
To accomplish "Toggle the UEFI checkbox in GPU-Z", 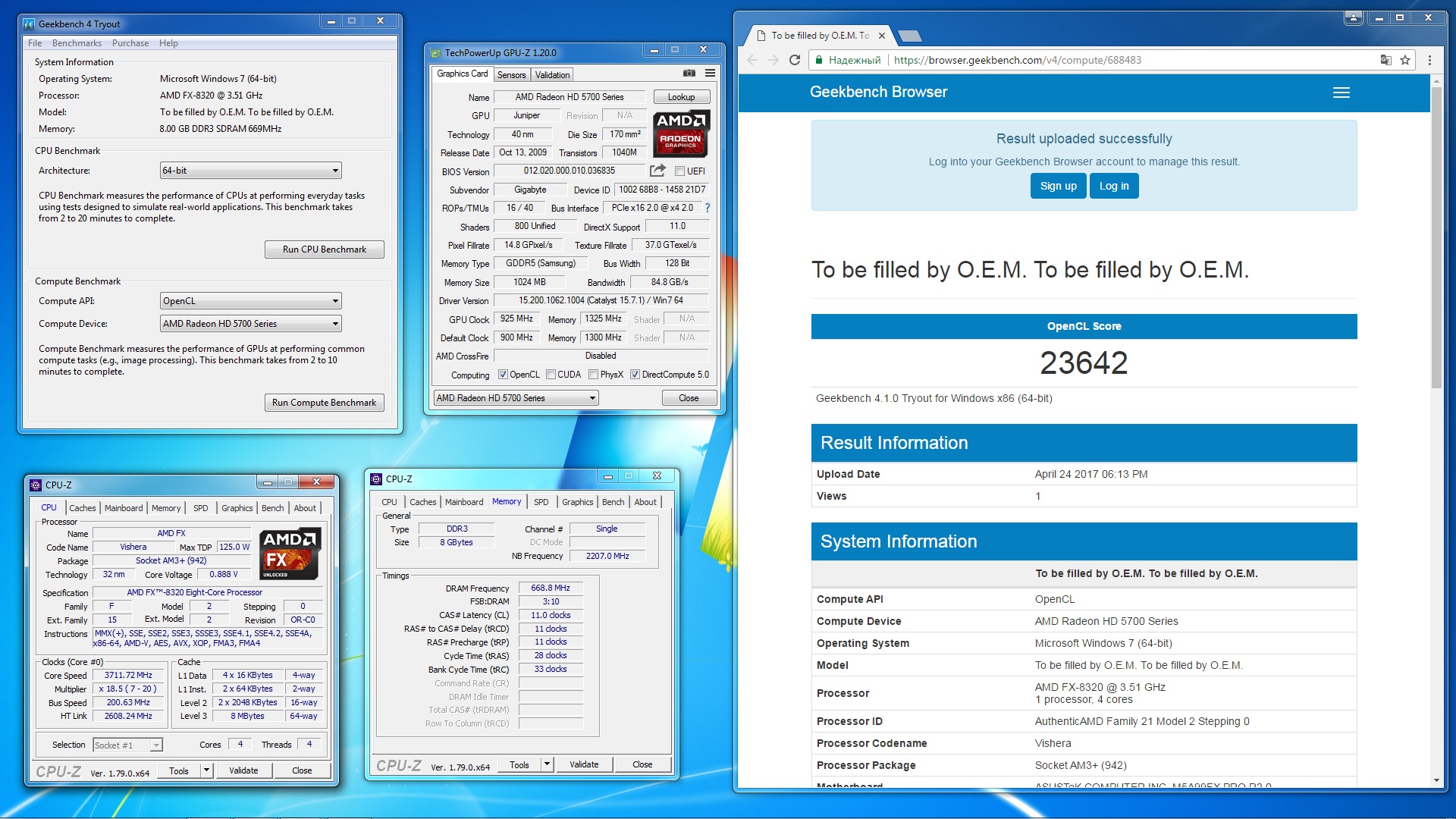I will pos(680,171).
